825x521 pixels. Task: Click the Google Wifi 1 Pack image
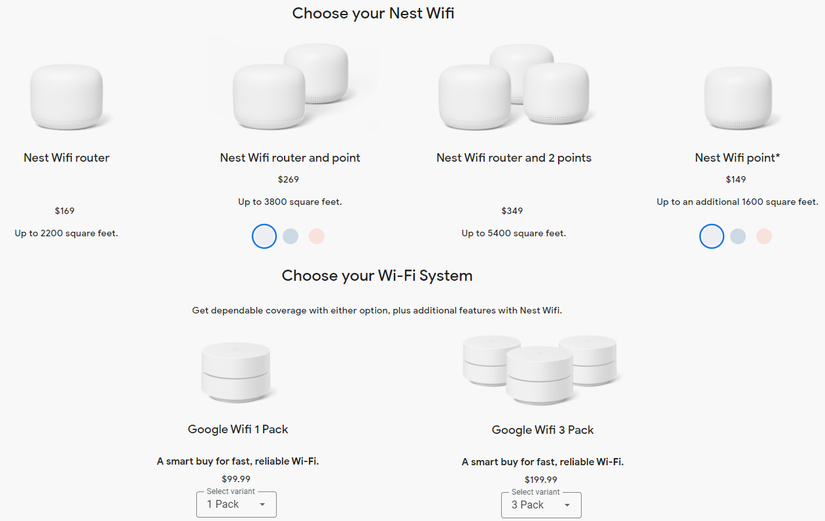pos(236,371)
